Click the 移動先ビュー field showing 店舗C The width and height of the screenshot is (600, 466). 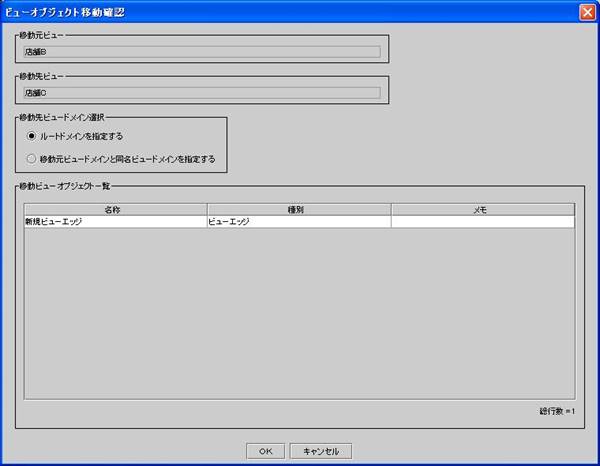pos(201,93)
